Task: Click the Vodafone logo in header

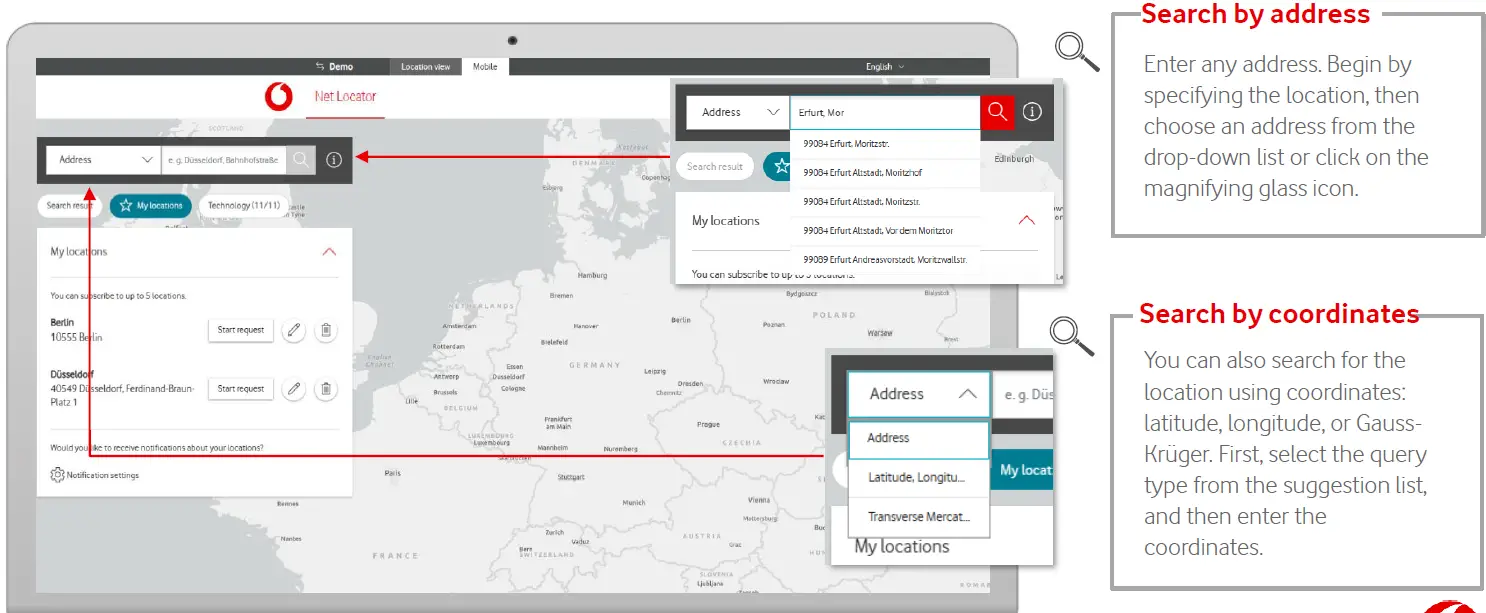Action: tap(279, 97)
